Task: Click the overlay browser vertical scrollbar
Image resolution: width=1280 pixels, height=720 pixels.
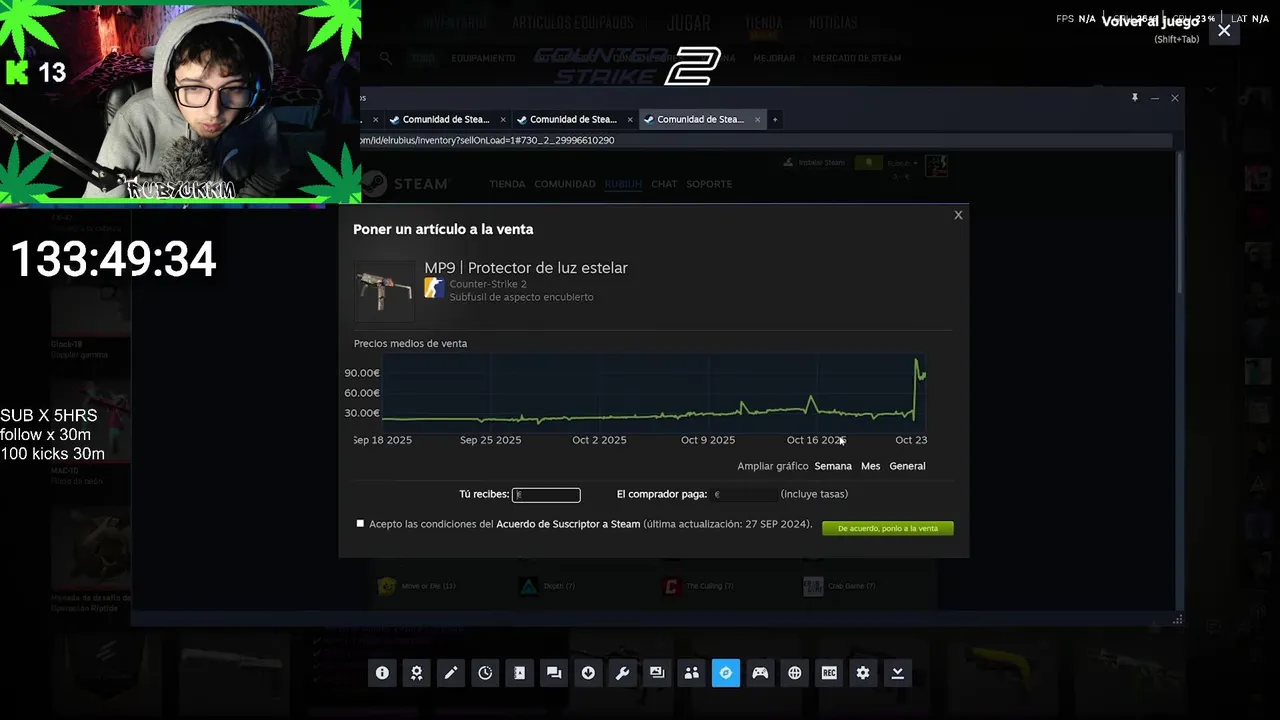Action: click(x=1180, y=225)
